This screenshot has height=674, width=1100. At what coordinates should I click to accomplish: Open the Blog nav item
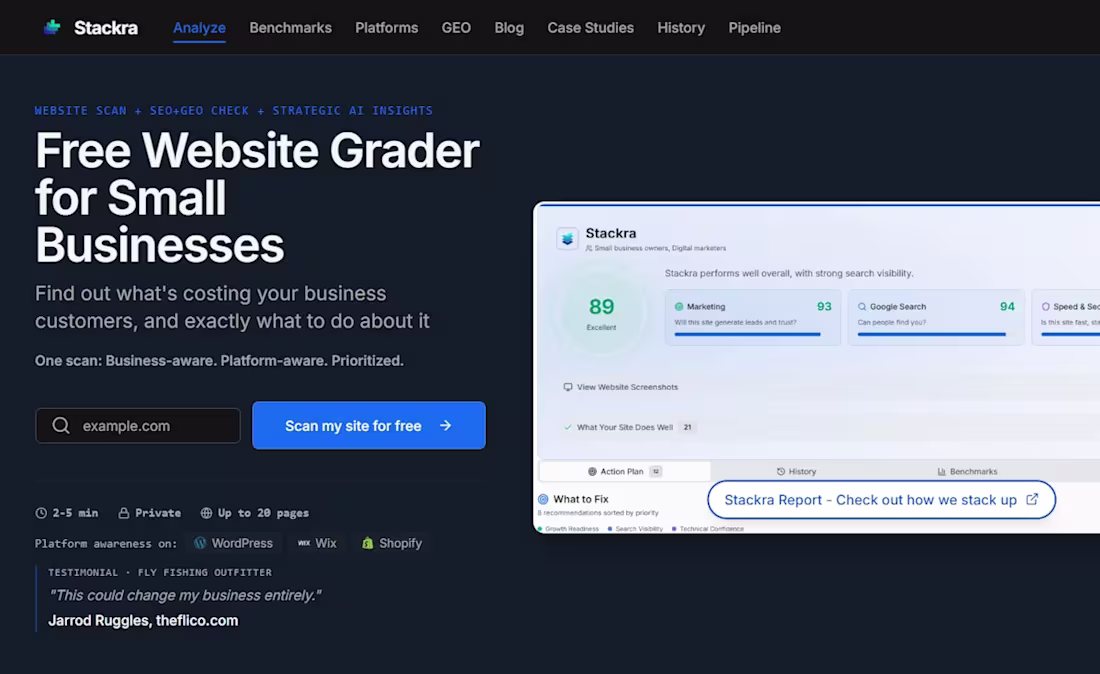tap(509, 28)
